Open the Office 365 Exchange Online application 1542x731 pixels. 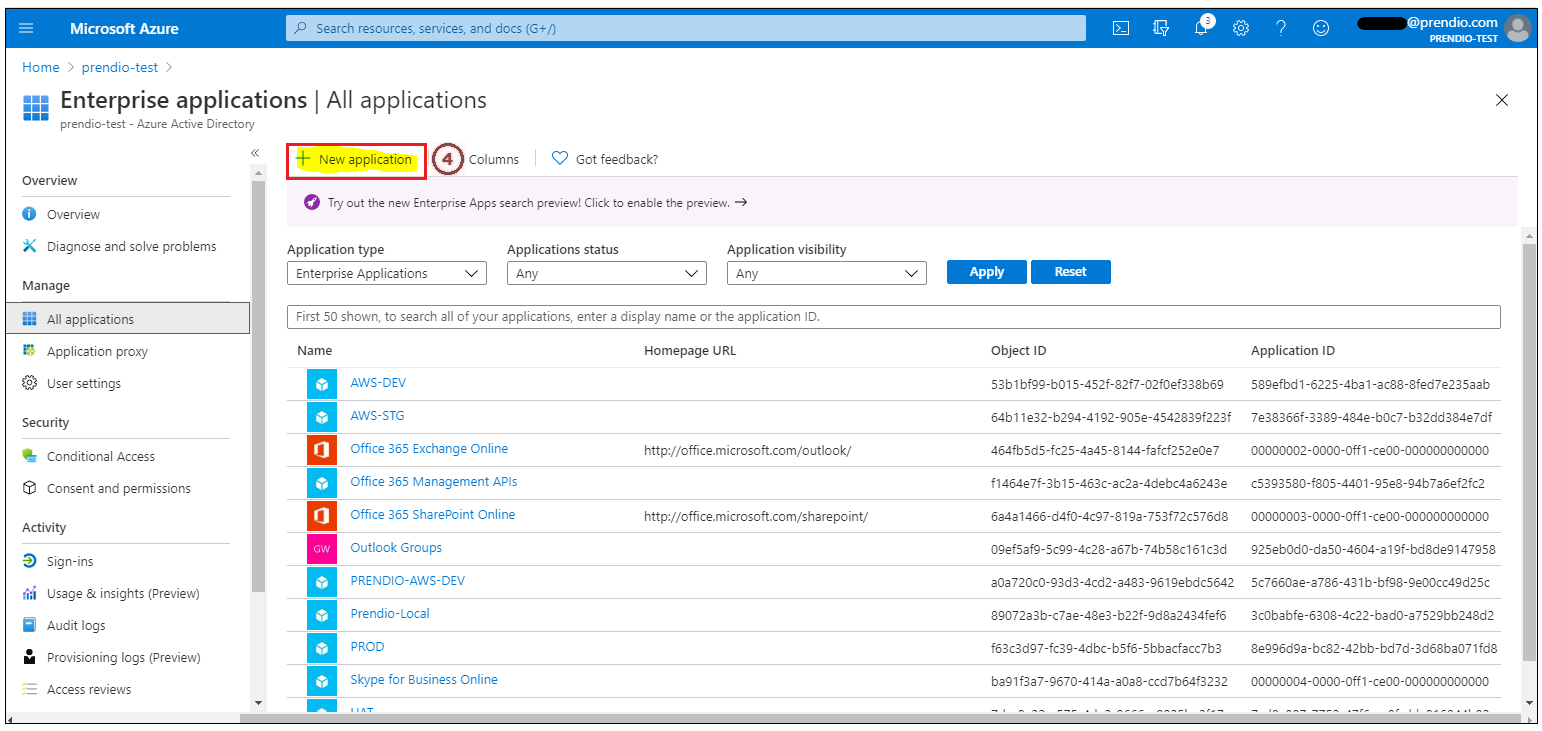(428, 448)
